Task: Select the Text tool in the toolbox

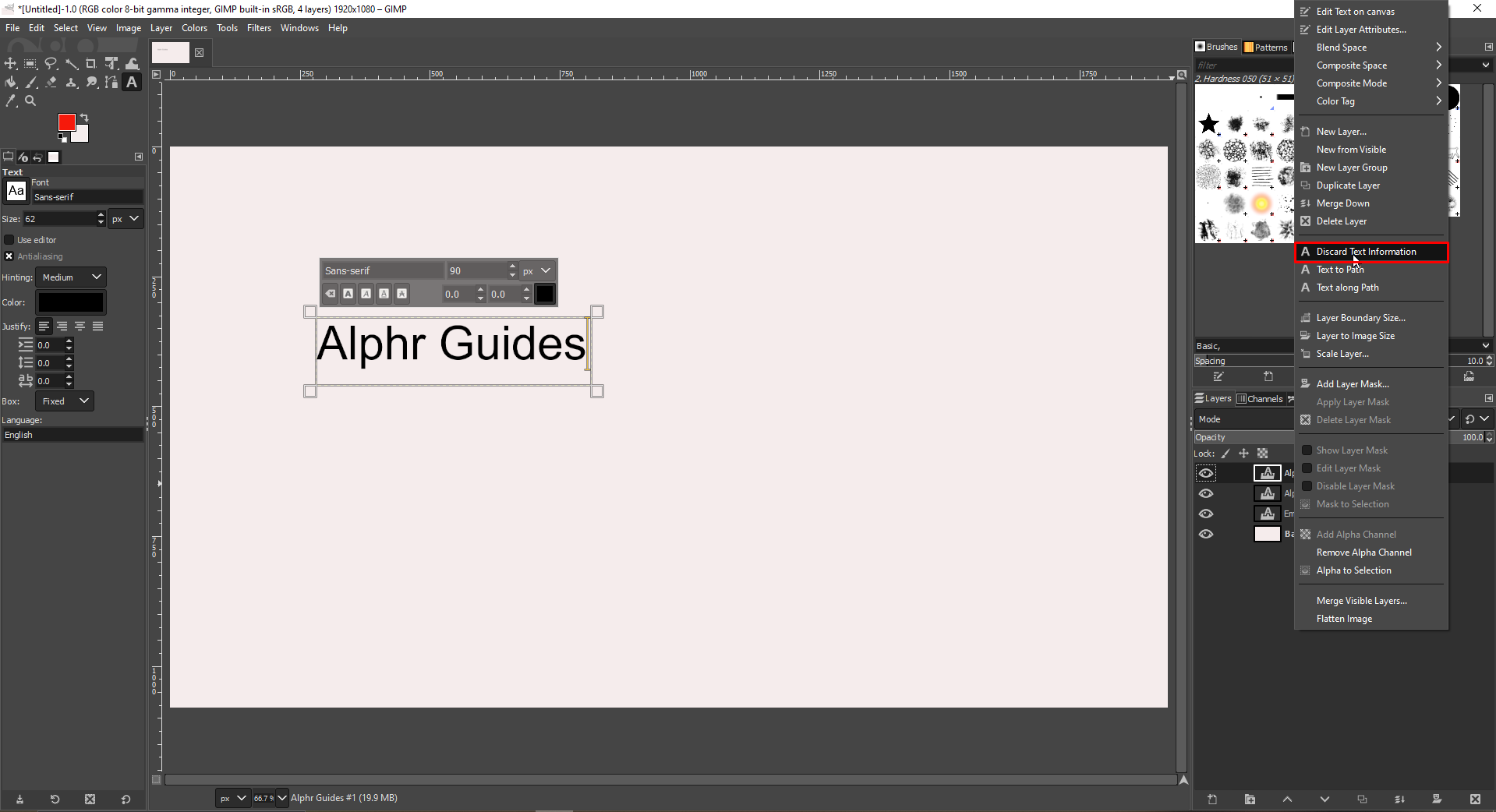Action: pyautogui.click(x=132, y=83)
